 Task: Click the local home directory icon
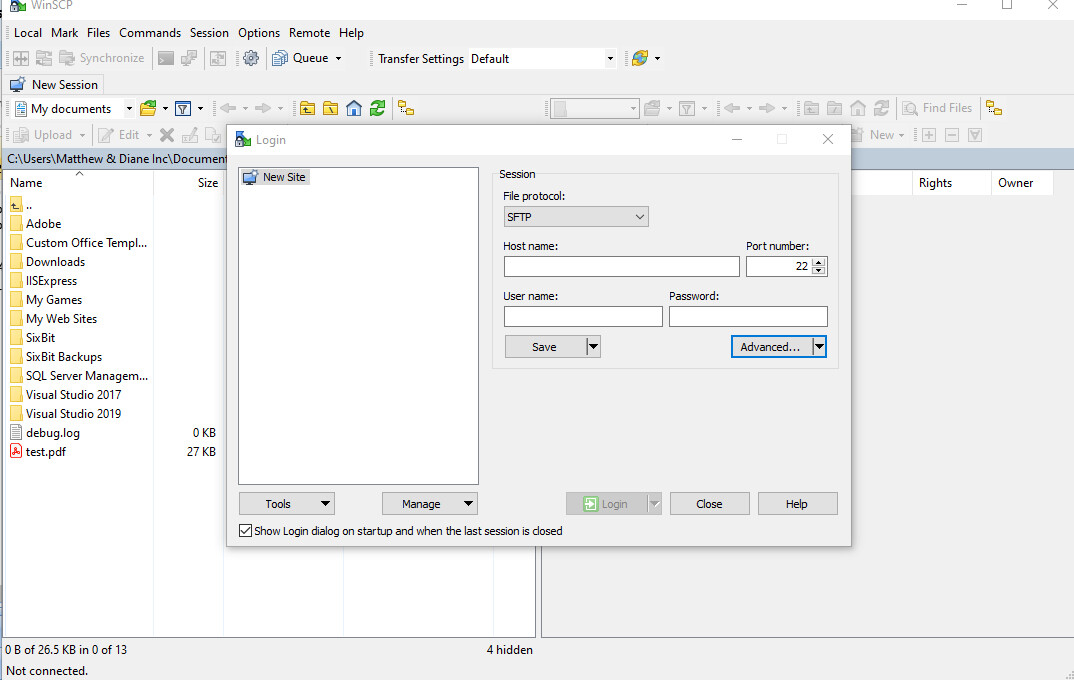coord(354,108)
